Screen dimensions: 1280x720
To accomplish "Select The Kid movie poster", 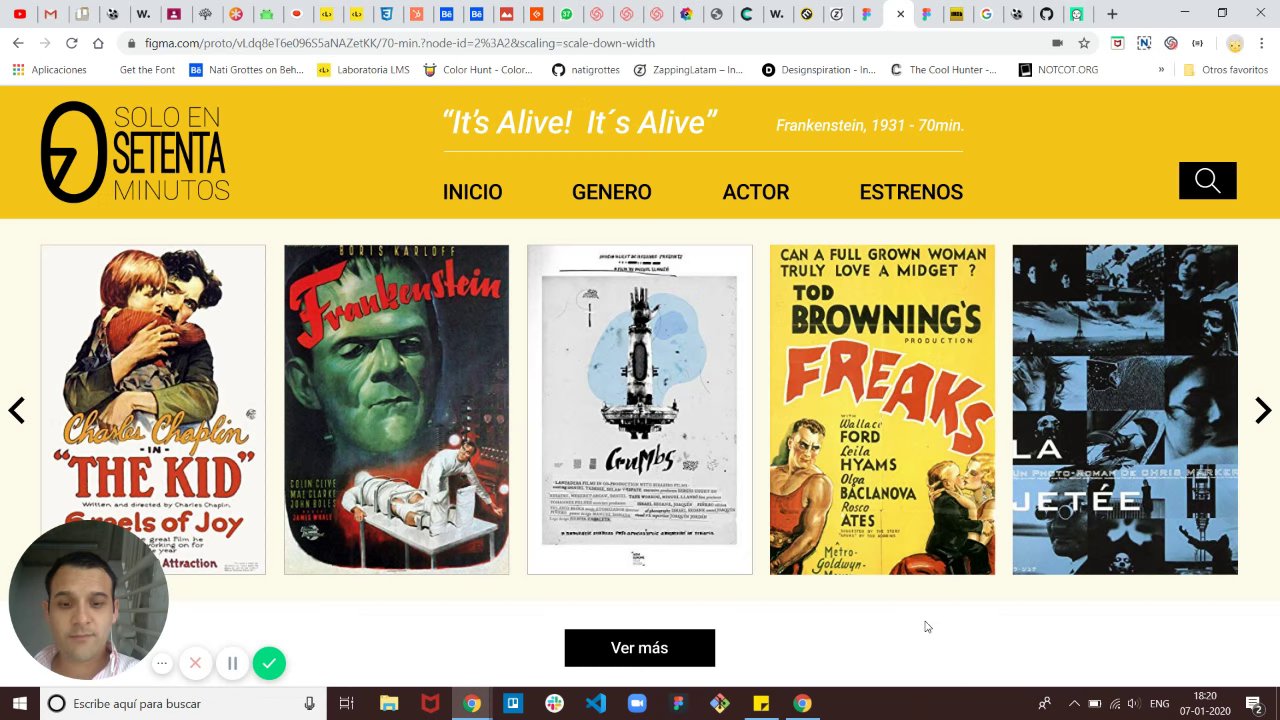I will (153, 410).
